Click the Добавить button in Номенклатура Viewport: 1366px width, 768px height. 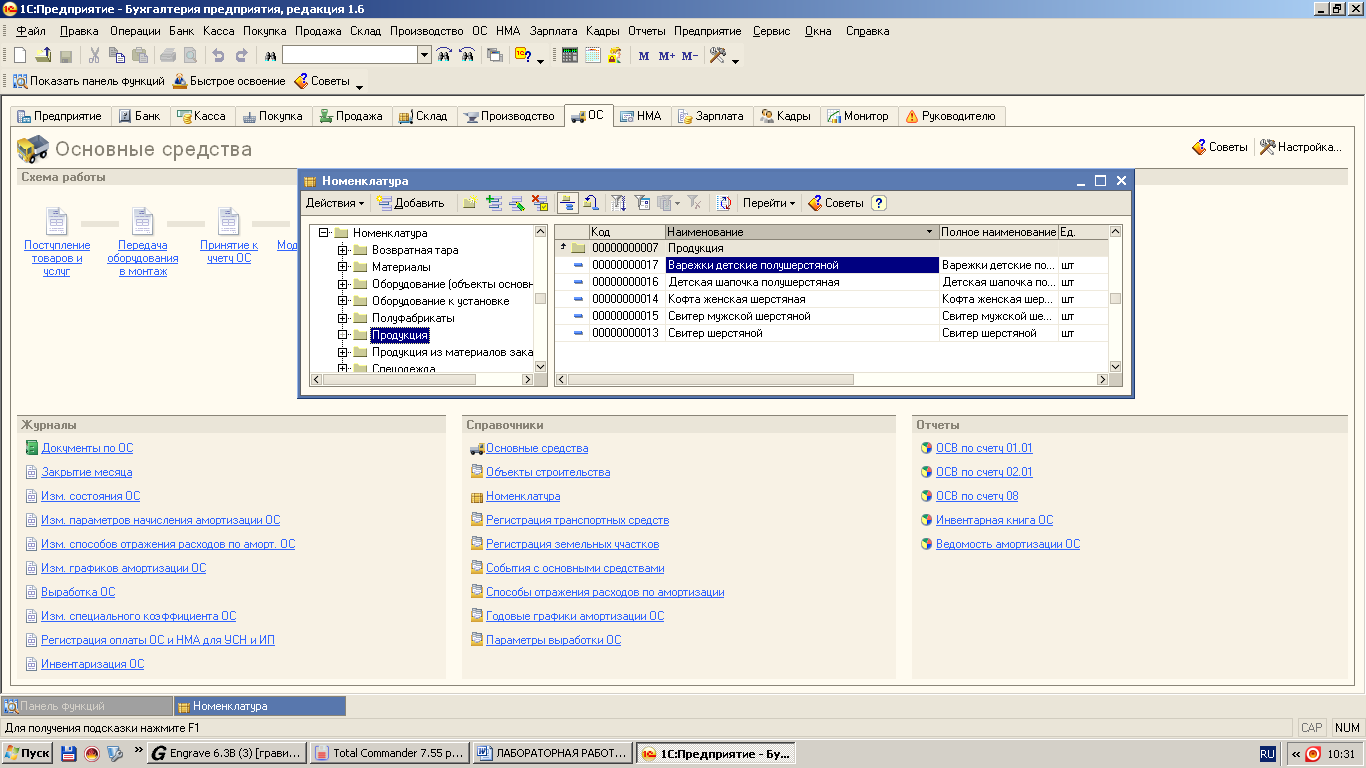pos(411,203)
